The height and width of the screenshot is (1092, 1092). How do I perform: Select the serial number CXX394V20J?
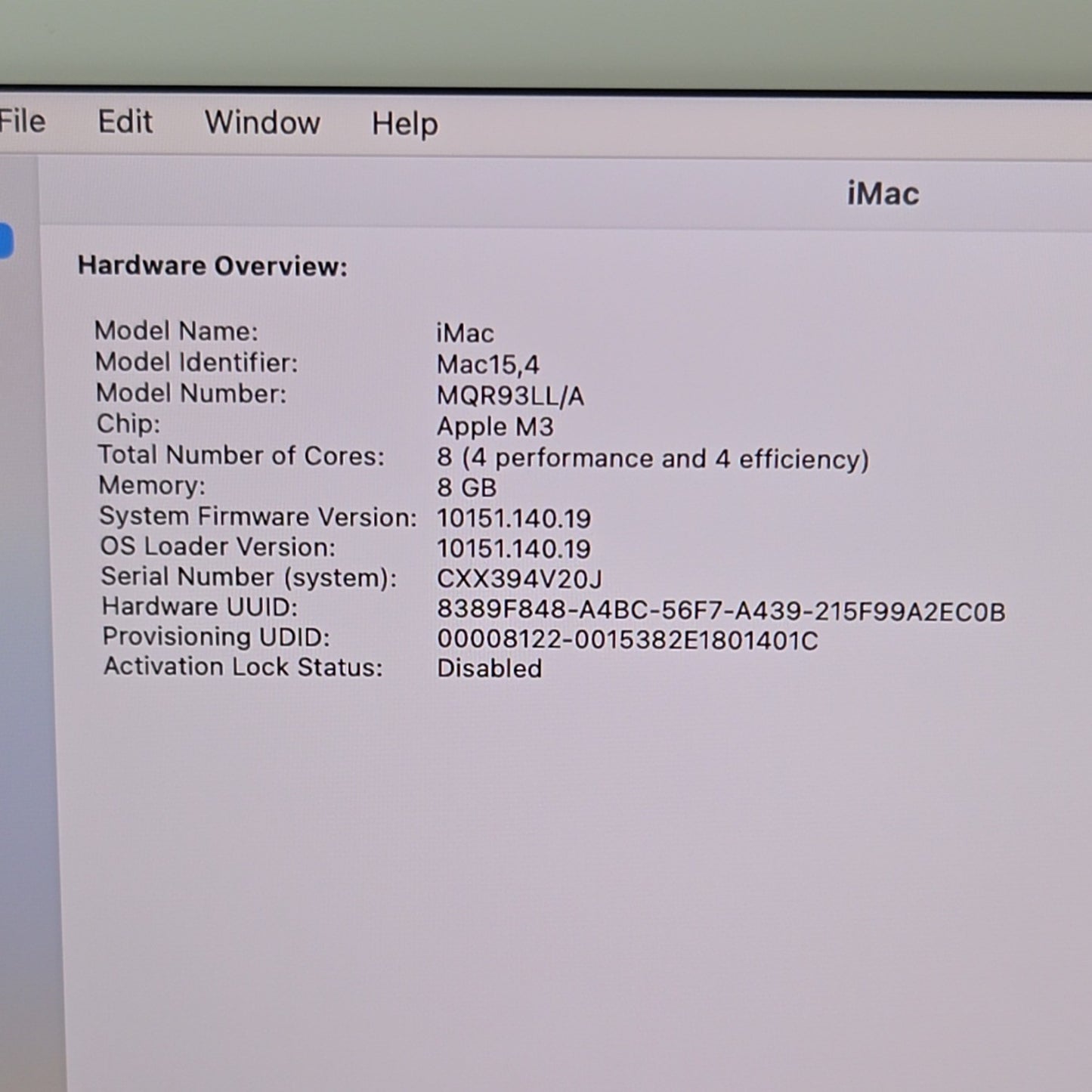coord(519,580)
